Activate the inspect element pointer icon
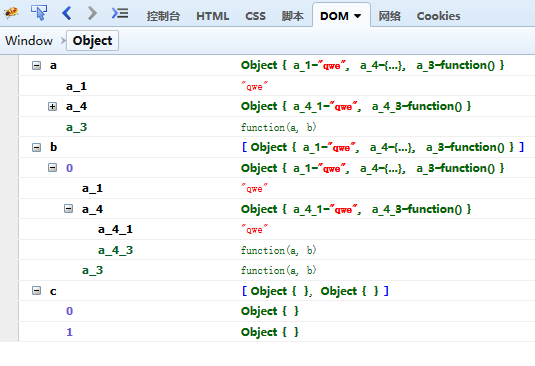The width and height of the screenshot is (535, 366). 39,13
